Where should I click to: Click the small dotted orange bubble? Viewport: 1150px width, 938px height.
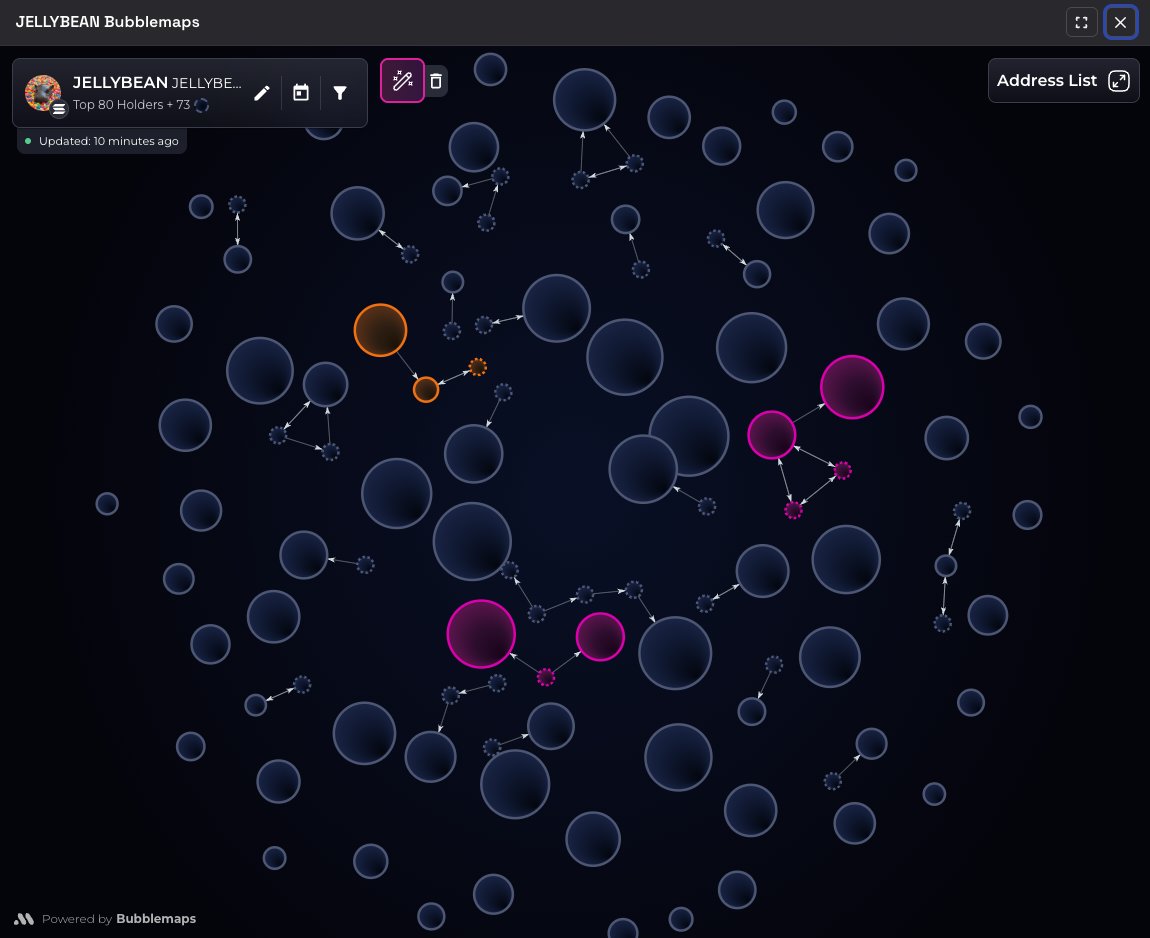477,367
